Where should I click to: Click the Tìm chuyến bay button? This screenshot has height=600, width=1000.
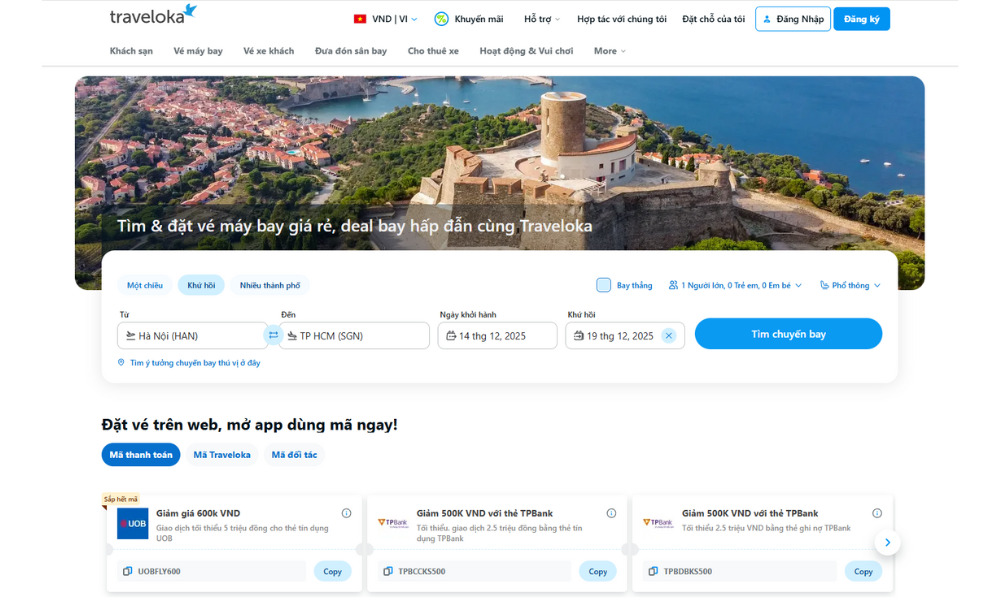point(788,334)
